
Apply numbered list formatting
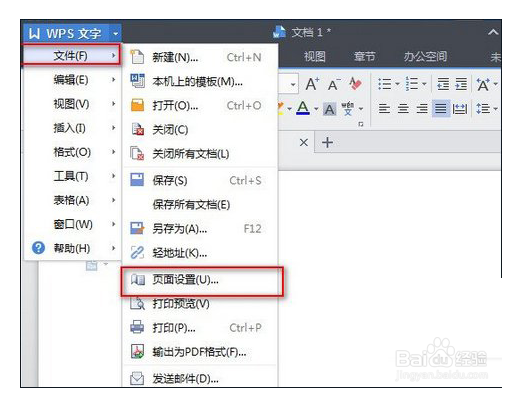[412, 84]
